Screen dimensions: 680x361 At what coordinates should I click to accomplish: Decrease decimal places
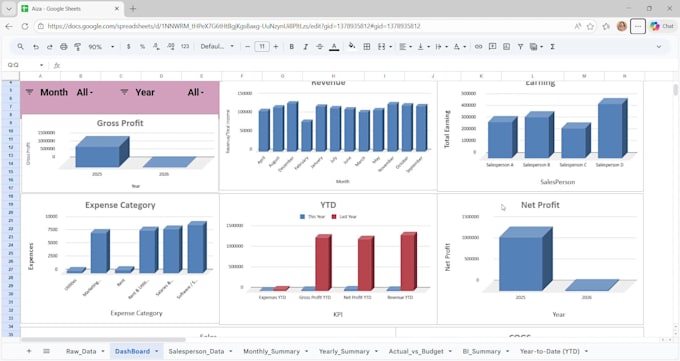[156, 46]
